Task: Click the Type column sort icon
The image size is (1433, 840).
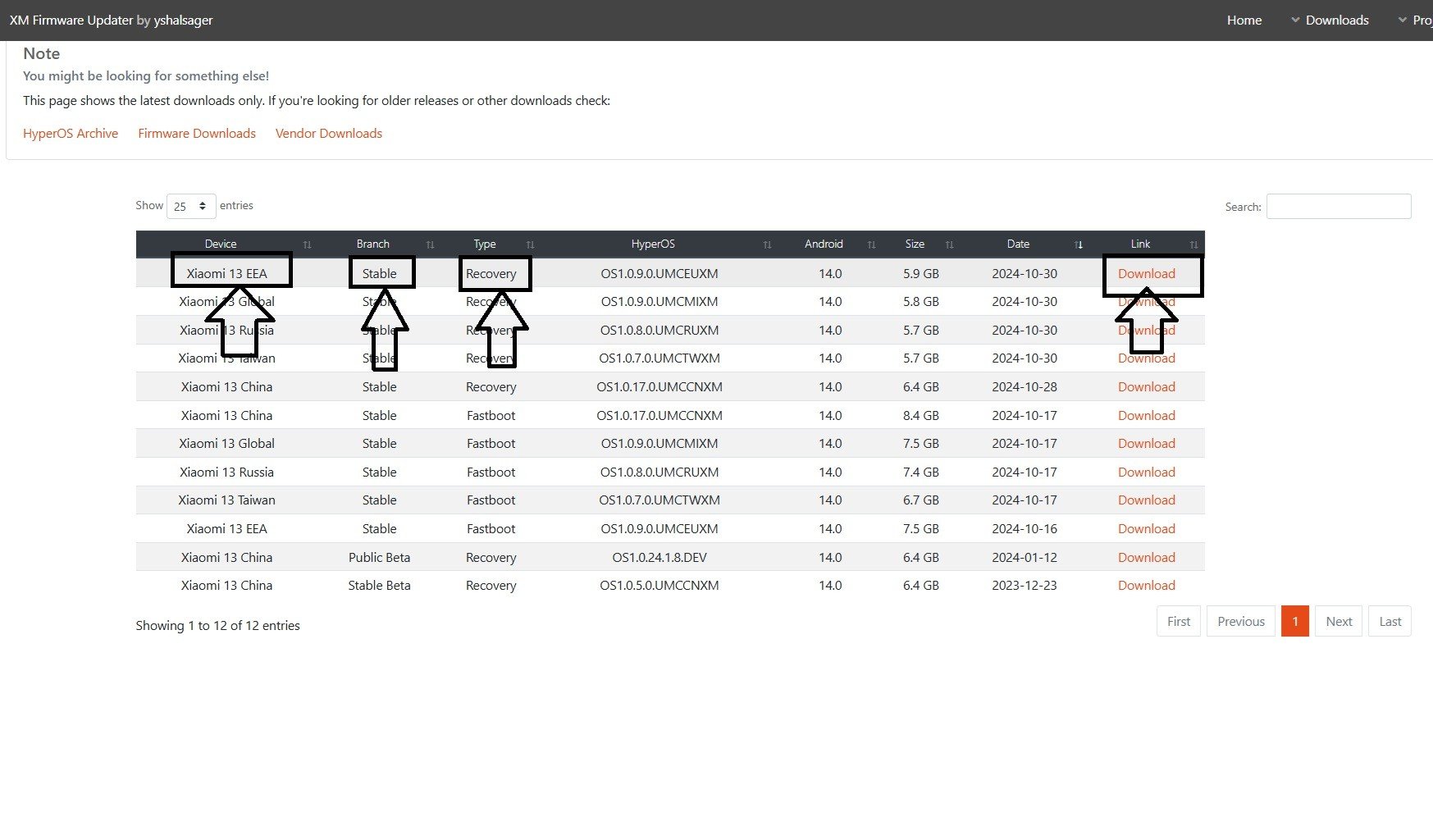Action: coord(530,244)
